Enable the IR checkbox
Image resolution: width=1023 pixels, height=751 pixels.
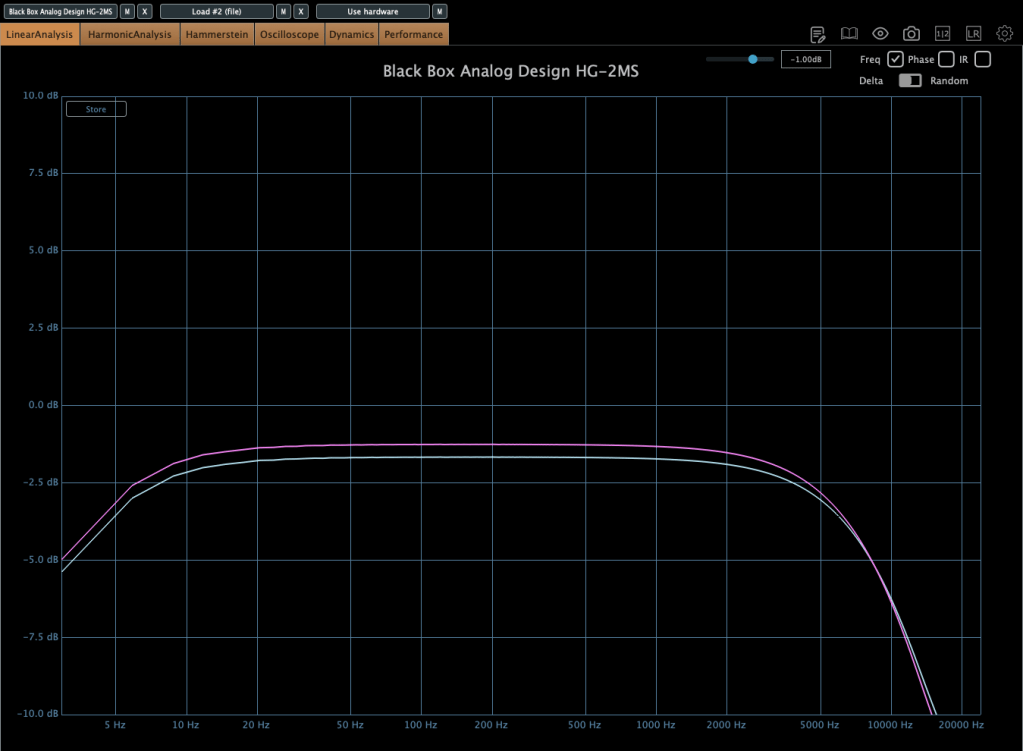pyautogui.click(x=982, y=59)
